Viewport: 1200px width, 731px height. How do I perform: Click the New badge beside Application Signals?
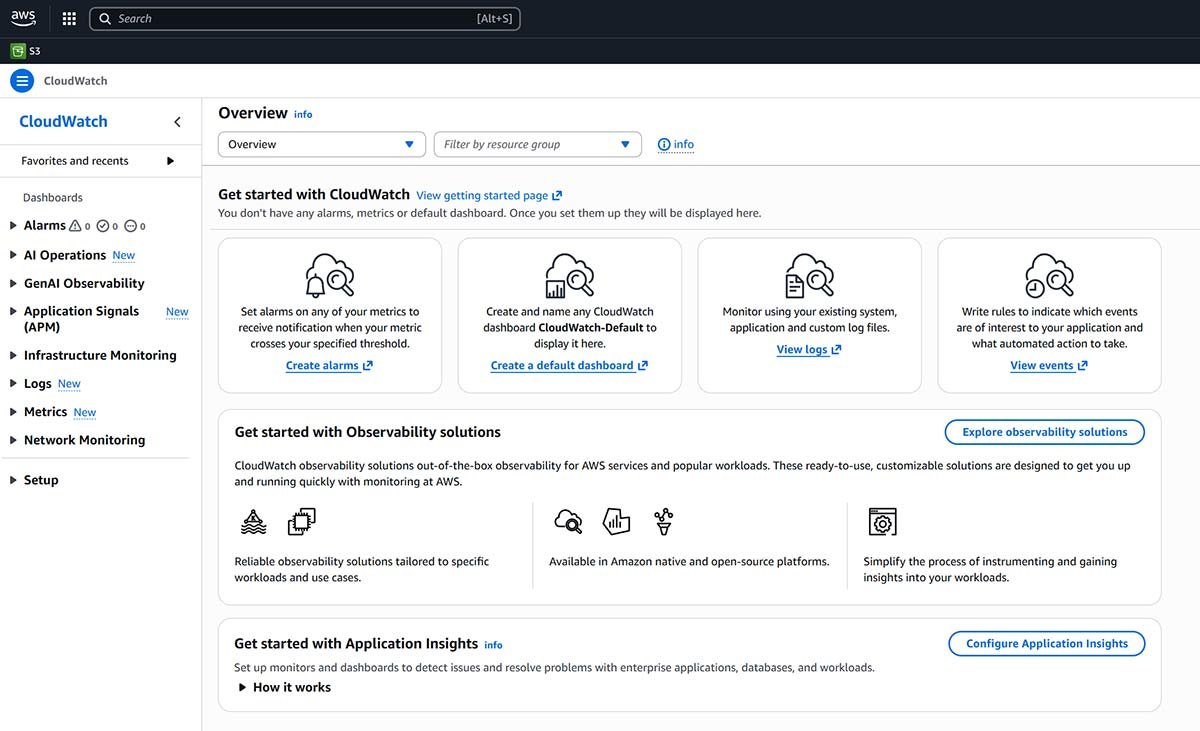177,312
